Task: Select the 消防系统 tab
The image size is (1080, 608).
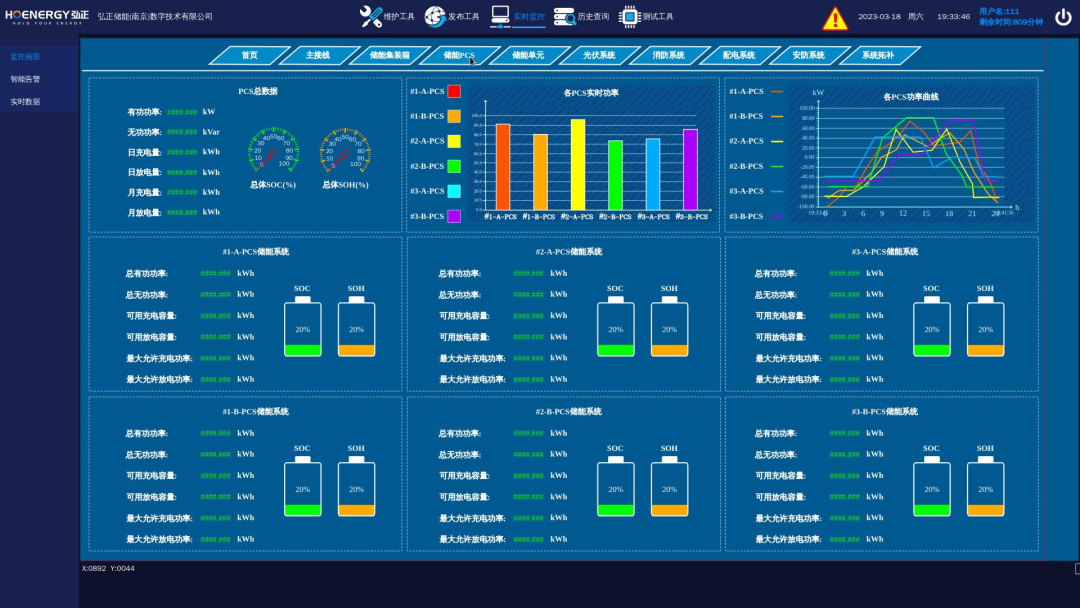Action: [x=669, y=55]
